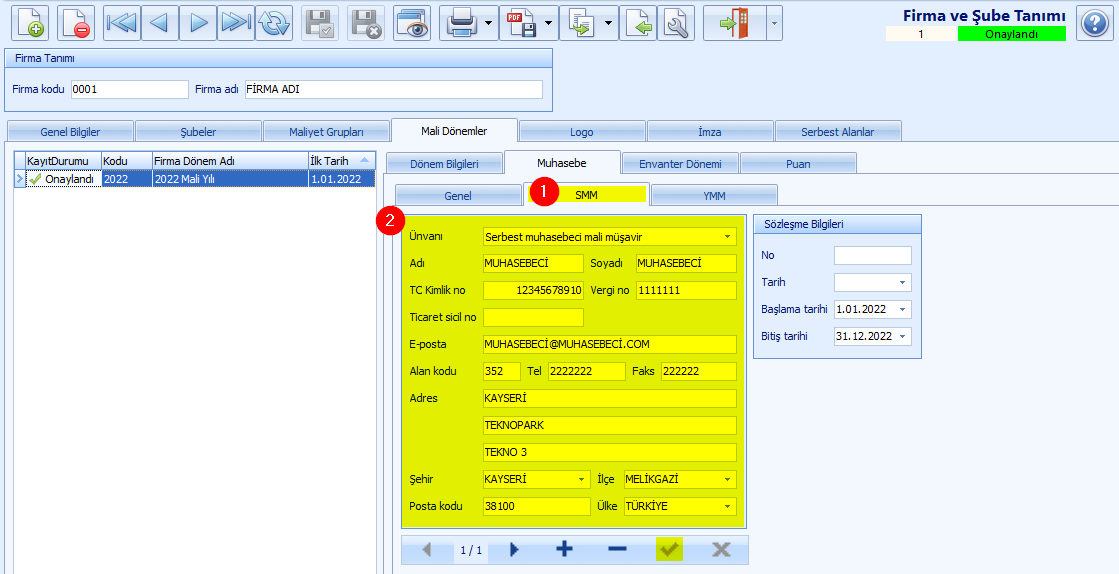Click the refresh toolbar icon

pos(273,23)
